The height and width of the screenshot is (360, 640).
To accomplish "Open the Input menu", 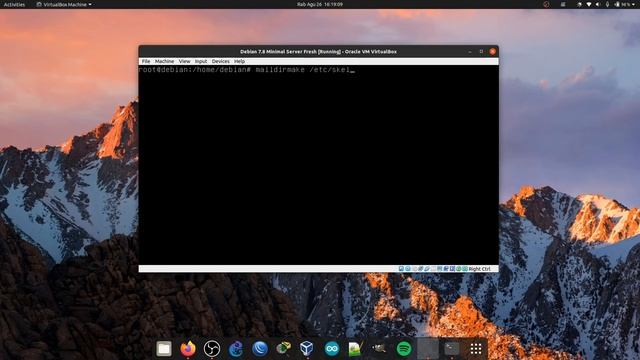I will pos(201,61).
